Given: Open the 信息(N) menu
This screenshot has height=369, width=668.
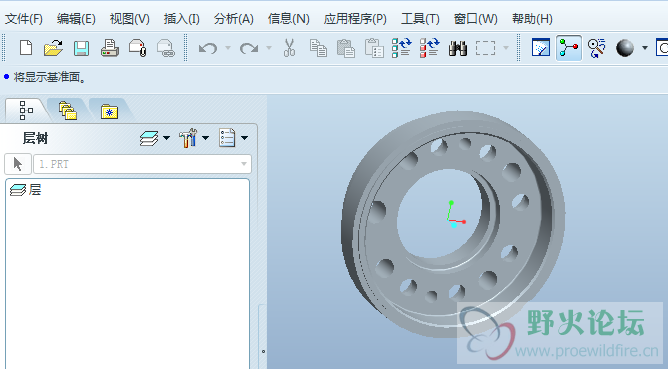Looking at the screenshot, I should click(x=288, y=19).
